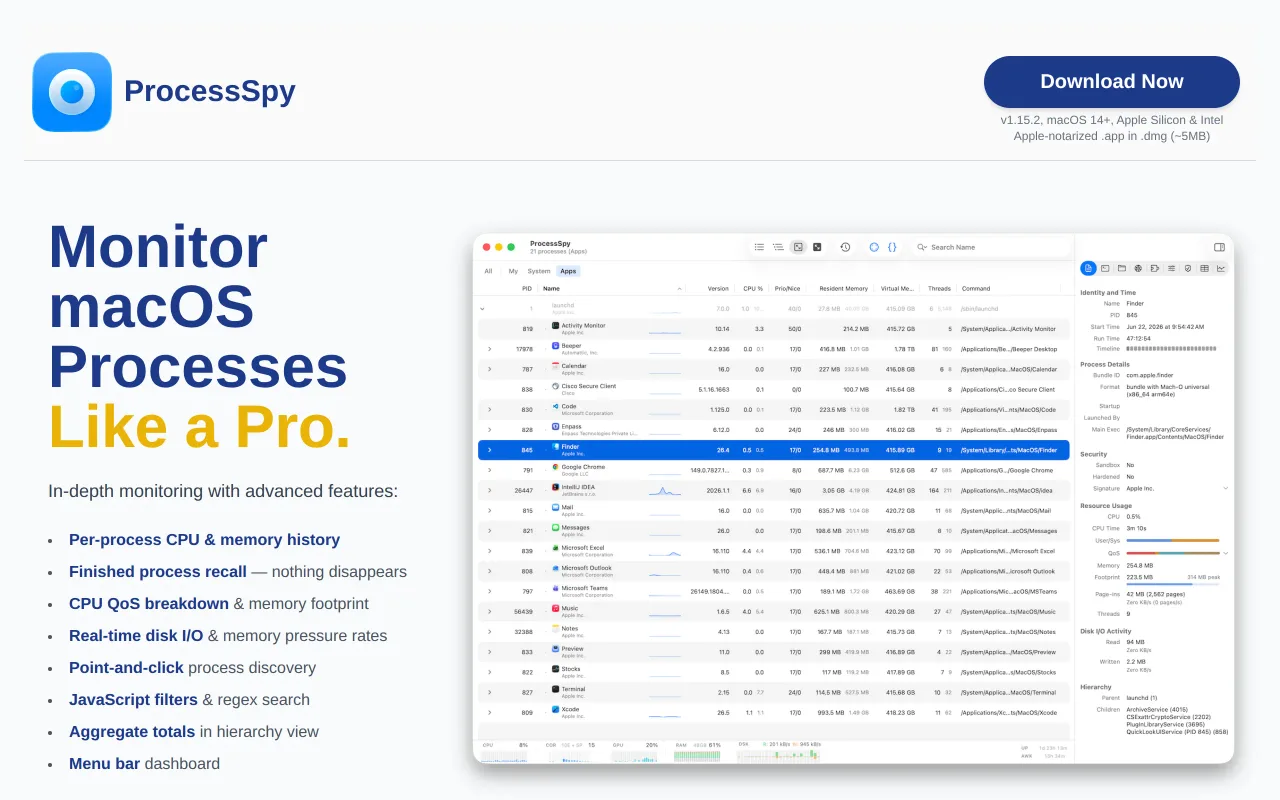The image size is (1280, 800).
Task: Expand the Signature details chevron in inspector
Action: tap(1226, 488)
